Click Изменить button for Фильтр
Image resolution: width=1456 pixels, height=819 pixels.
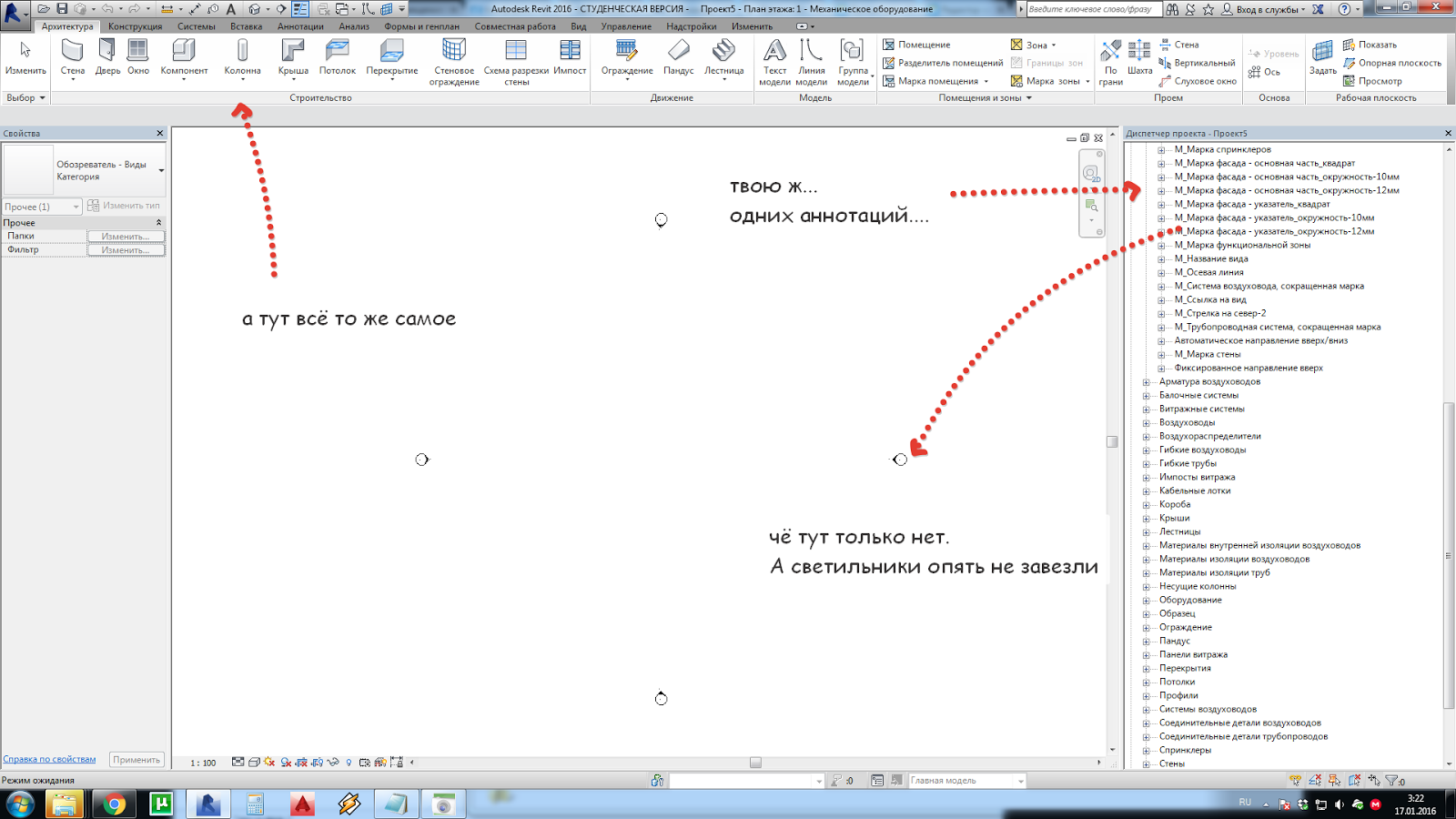coord(126,250)
